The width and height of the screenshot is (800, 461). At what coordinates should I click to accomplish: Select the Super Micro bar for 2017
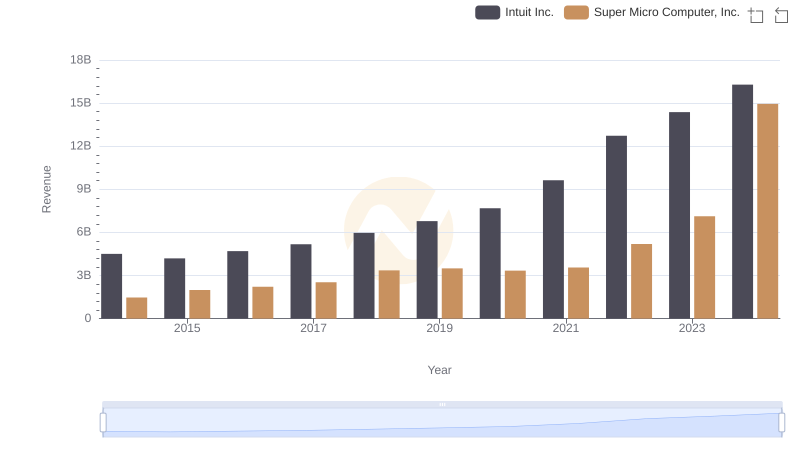[x=326, y=300]
